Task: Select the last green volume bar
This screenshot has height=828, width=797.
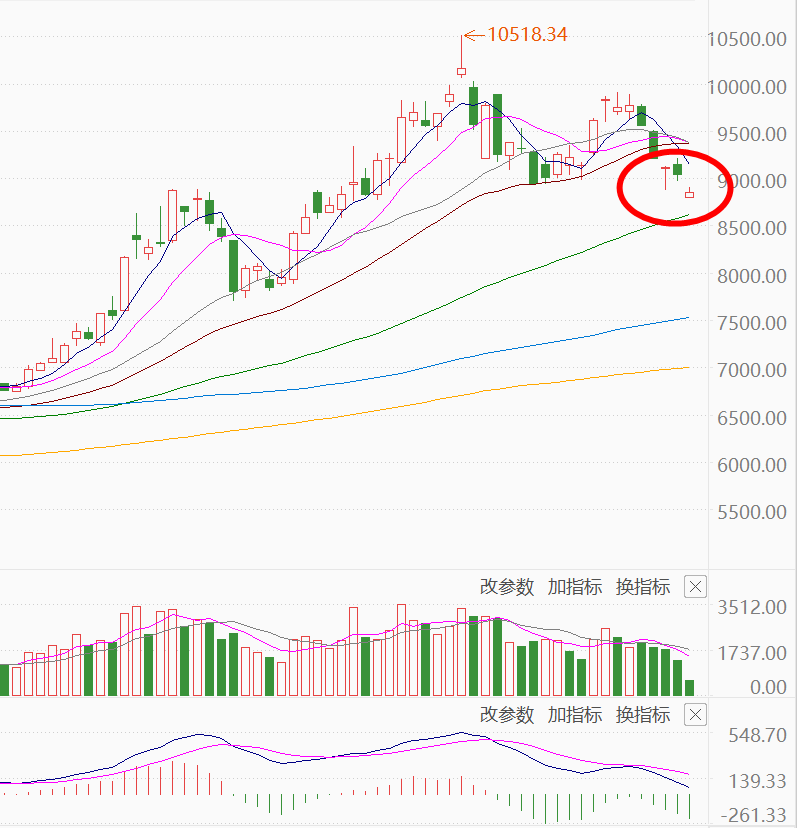Action: (689, 688)
